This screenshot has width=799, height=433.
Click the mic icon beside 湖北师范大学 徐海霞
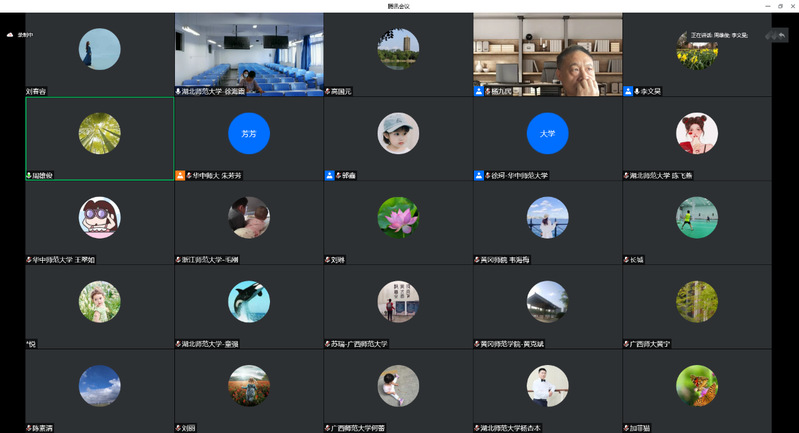(179, 91)
